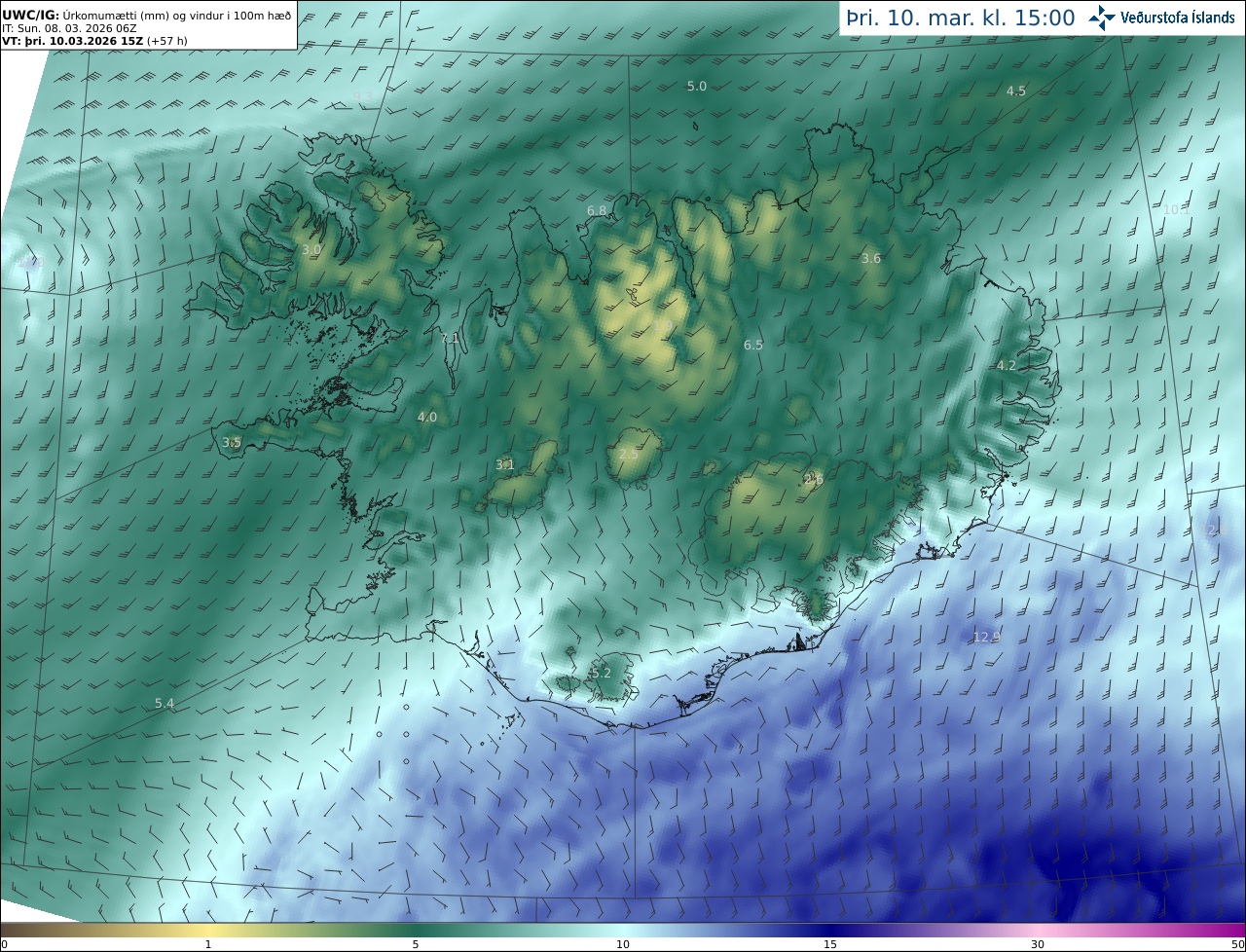Image resolution: width=1246 pixels, height=952 pixels.
Task: Click the map value 4.2
Action: pyautogui.click(x=1007, y=366)
